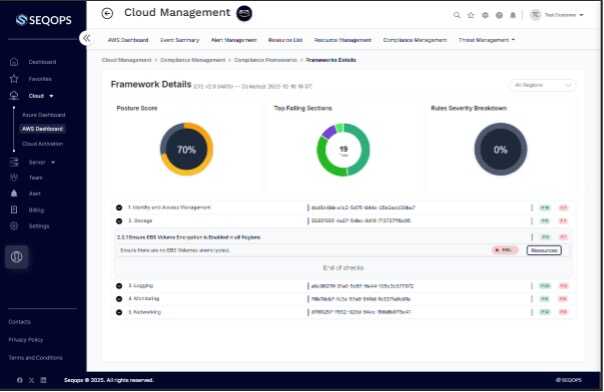Switch to the Compliance Management tab
This screenshot has height=392, width=604.
[x=415, y=40]
